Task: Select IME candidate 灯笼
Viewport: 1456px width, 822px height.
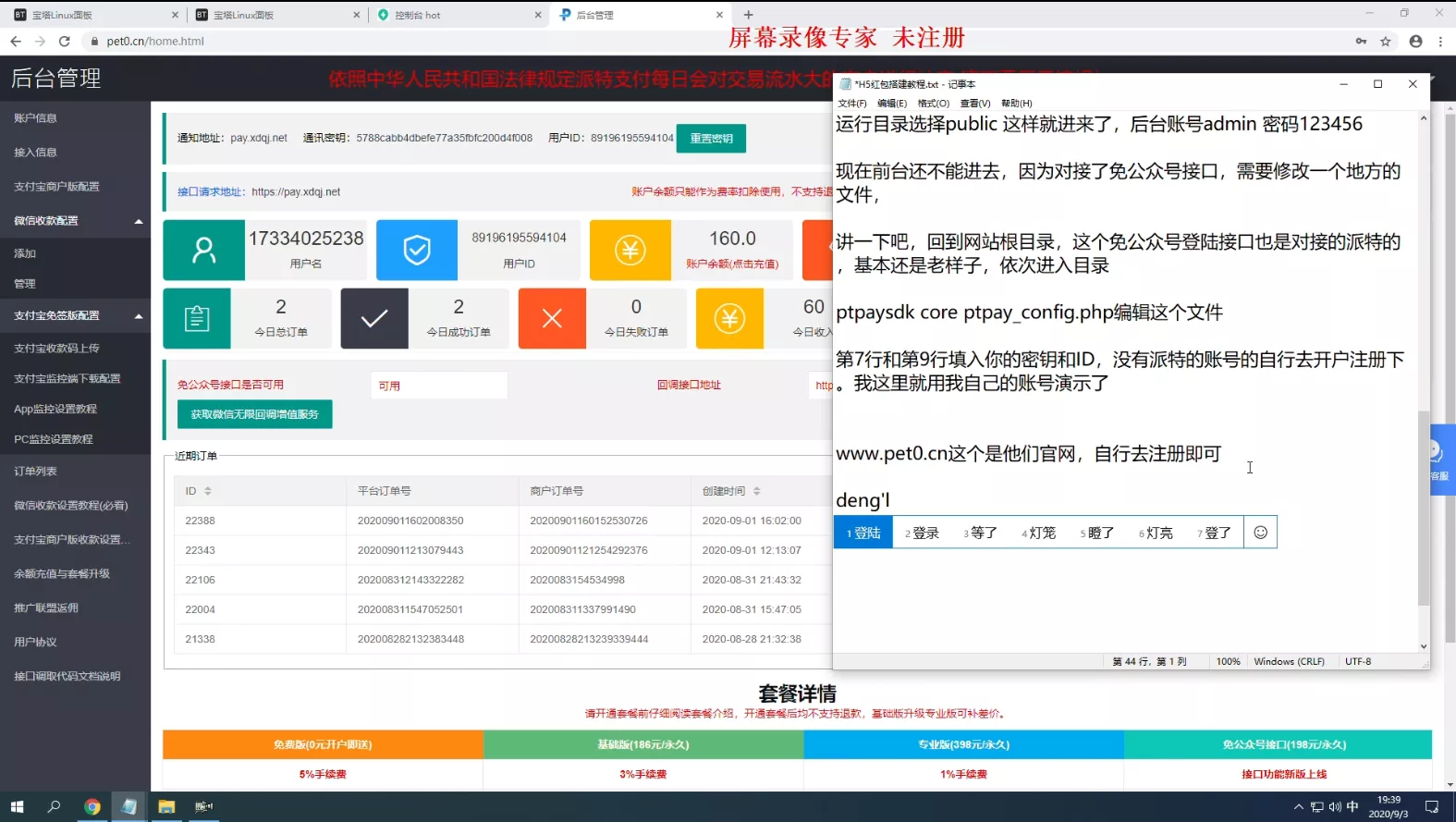Action: click(1039, 533)
